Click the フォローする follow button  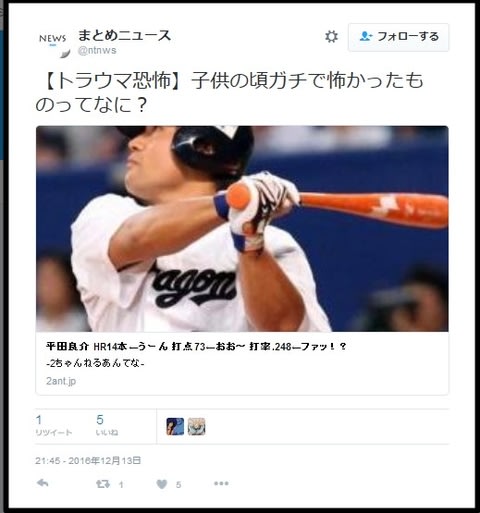pyautogui.click(x=398, y=37)
